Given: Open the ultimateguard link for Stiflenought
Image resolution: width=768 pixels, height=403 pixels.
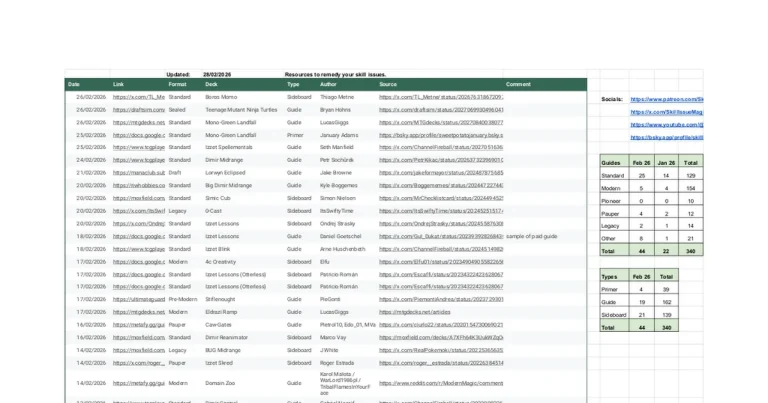Looking at the screenshot, I should click(139, 299).
